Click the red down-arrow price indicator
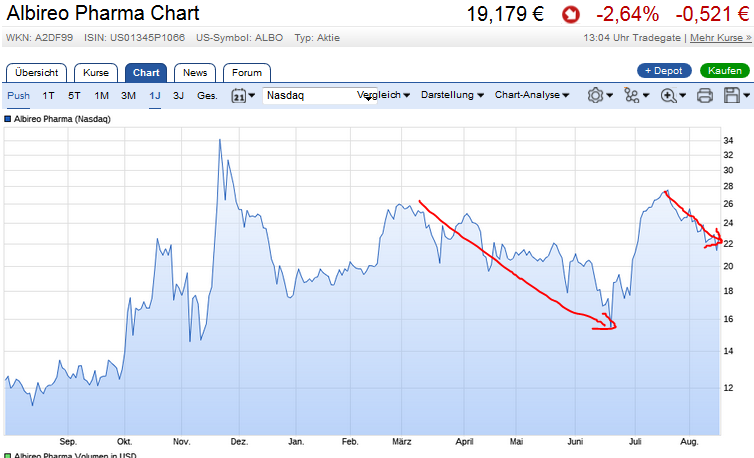 click(571, 15)
